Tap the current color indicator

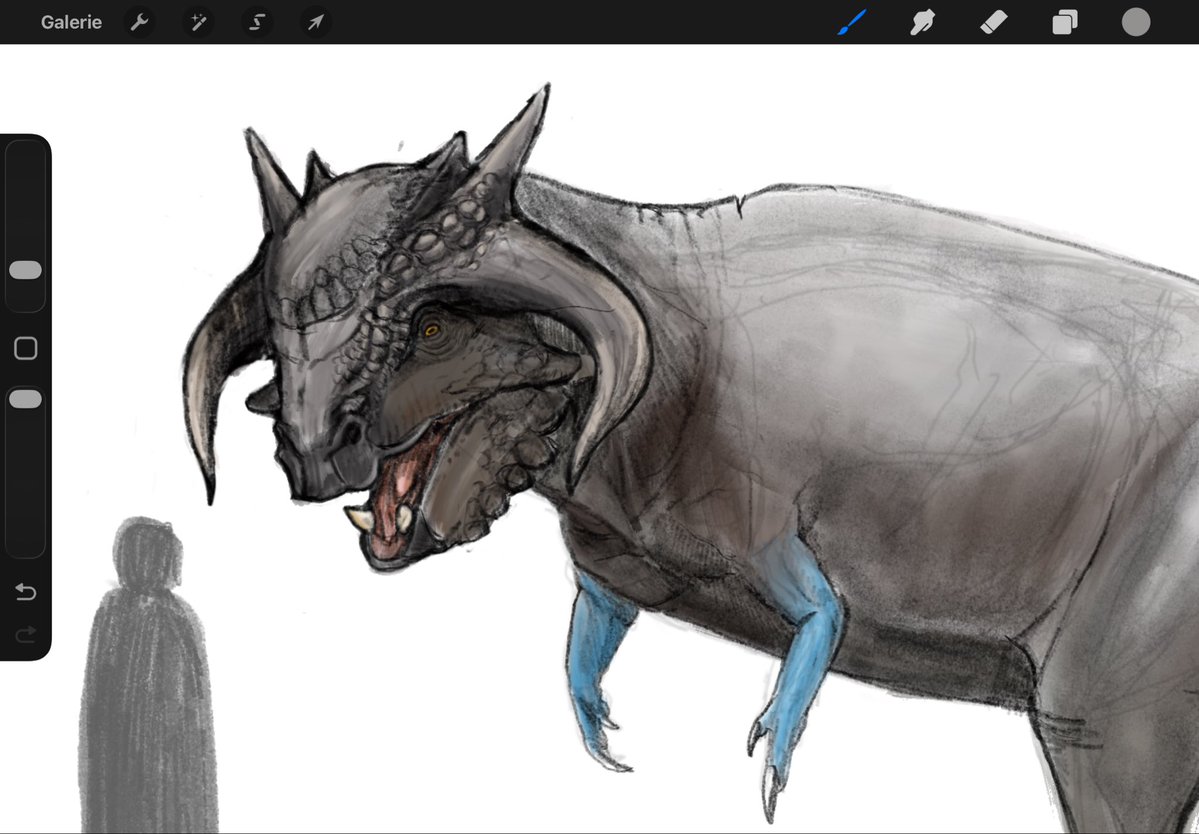(x=1135, y=21)
